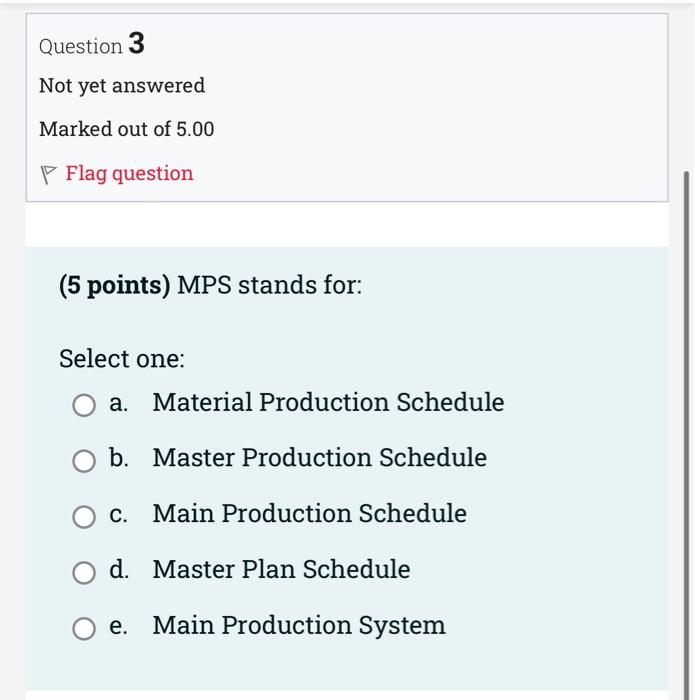Image resolution: width=695 pixels, height=700 pixels.
Task: Click the 'Master Plan Schedule' answer text
Action: point(281,570)
